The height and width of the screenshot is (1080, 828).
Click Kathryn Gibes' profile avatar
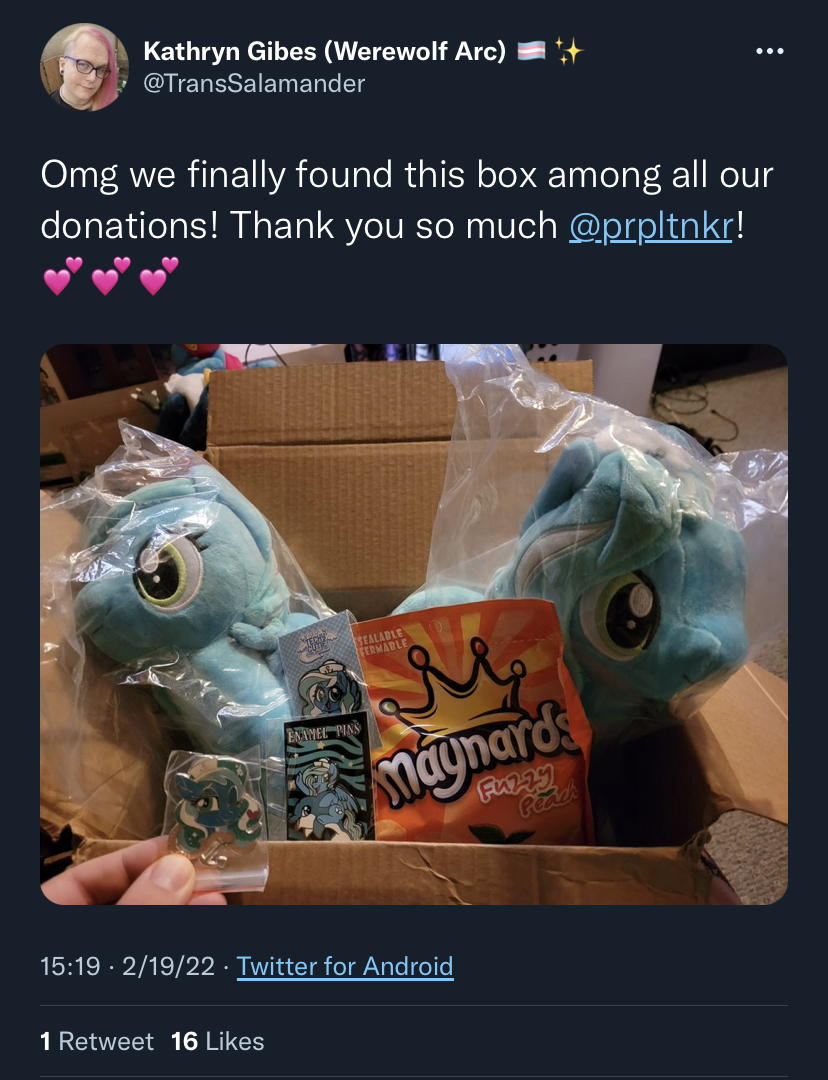click(x=85, y=67)
